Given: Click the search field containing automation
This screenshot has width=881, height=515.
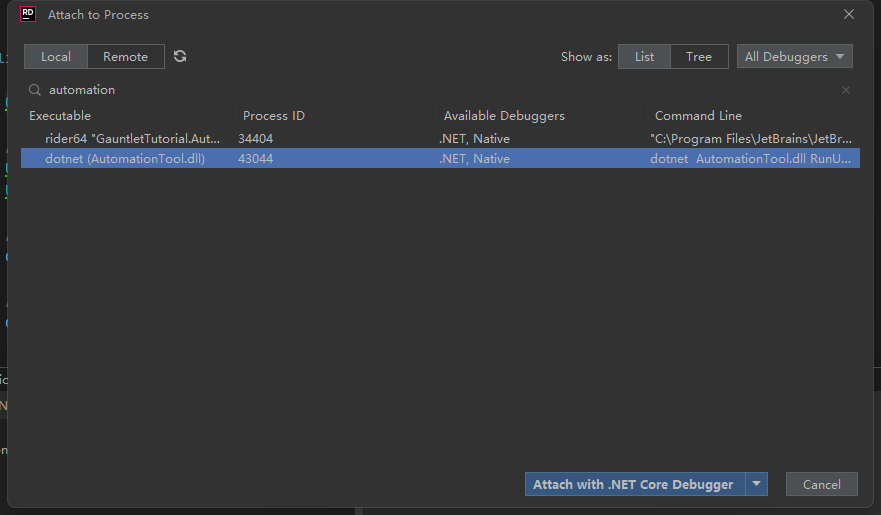Looking at the screenshot, I should coord(400,90).
